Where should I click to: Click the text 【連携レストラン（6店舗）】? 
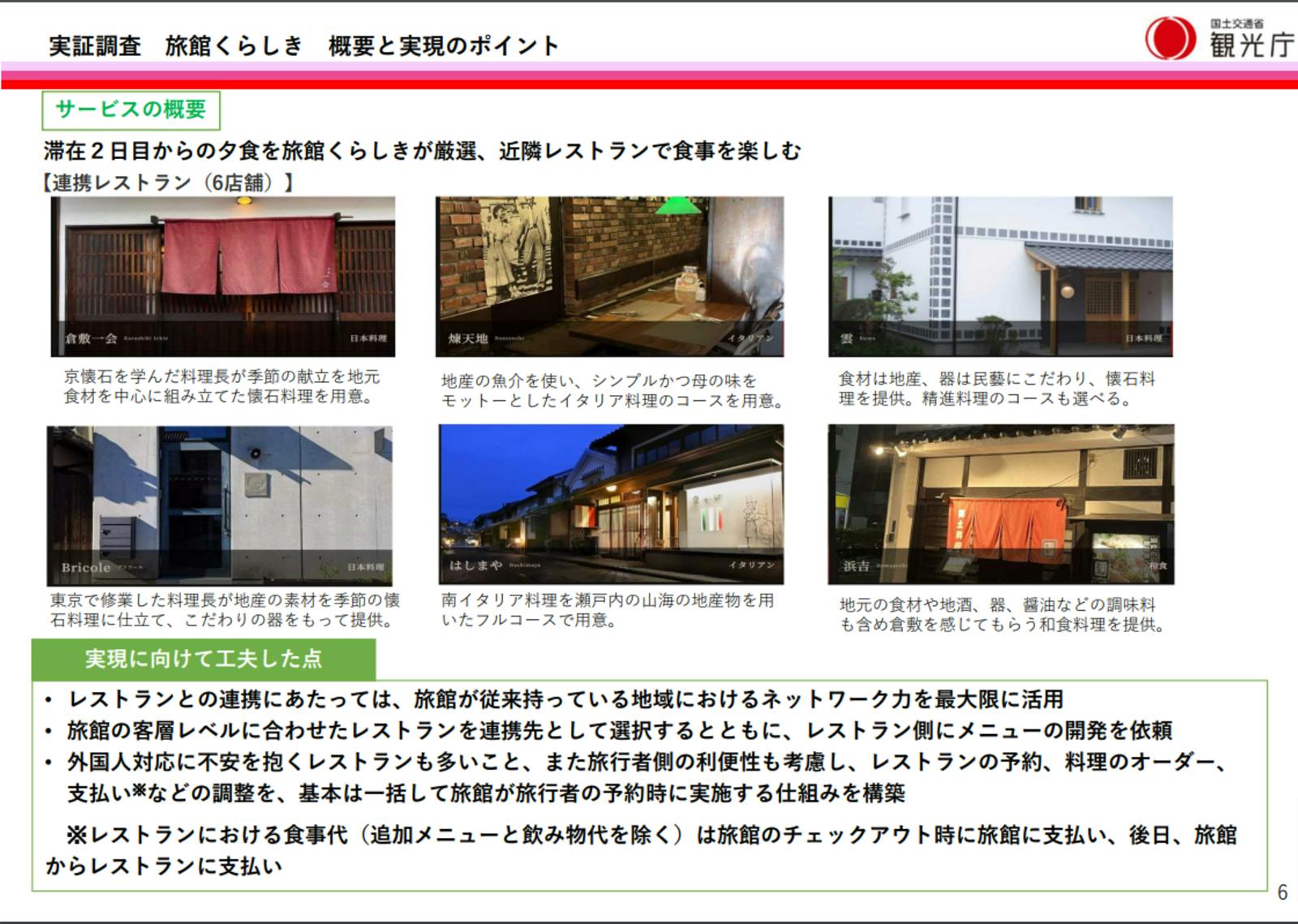coord(168,183)
